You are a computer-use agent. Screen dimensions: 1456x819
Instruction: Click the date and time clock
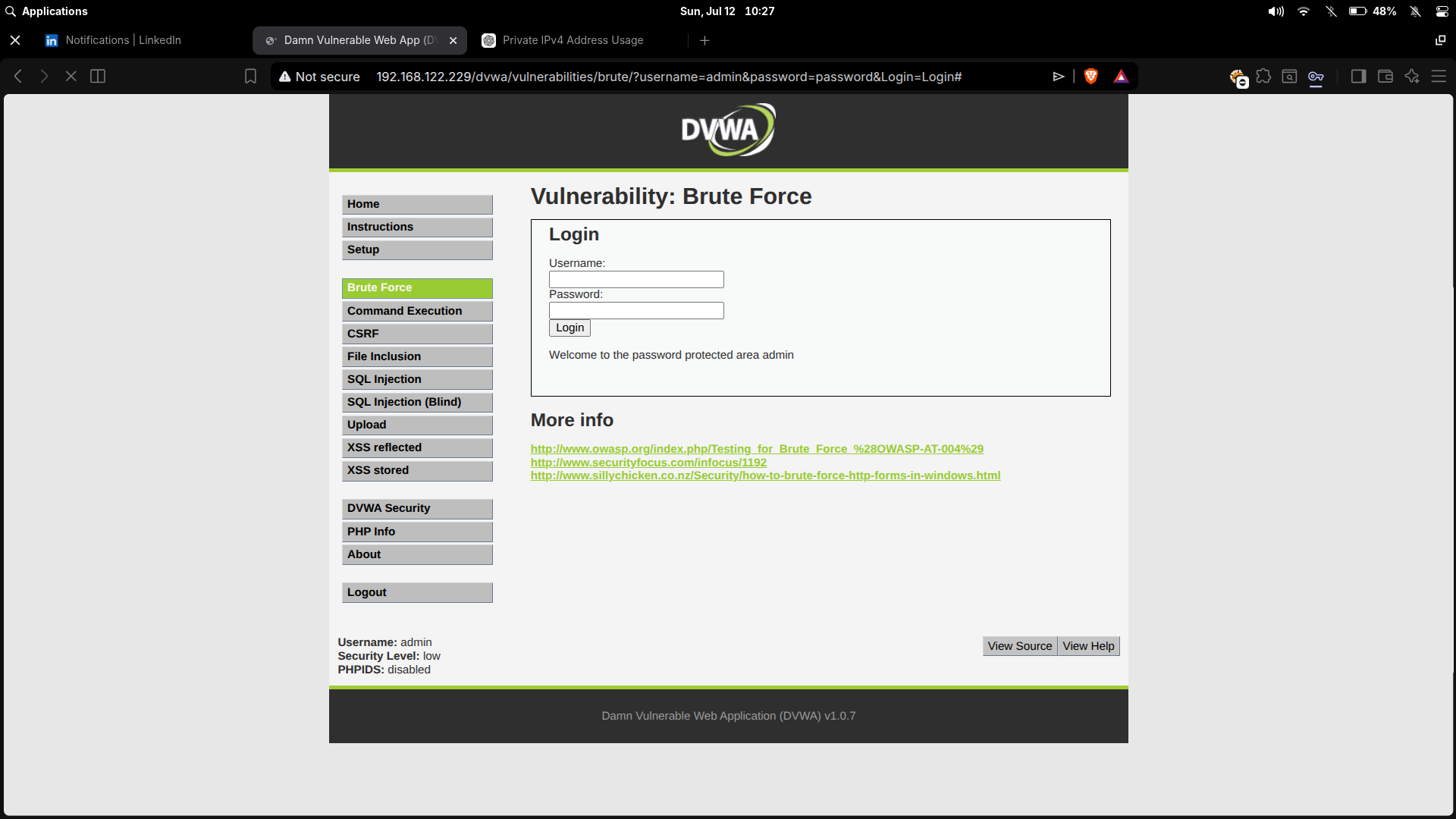pos(727,11)
